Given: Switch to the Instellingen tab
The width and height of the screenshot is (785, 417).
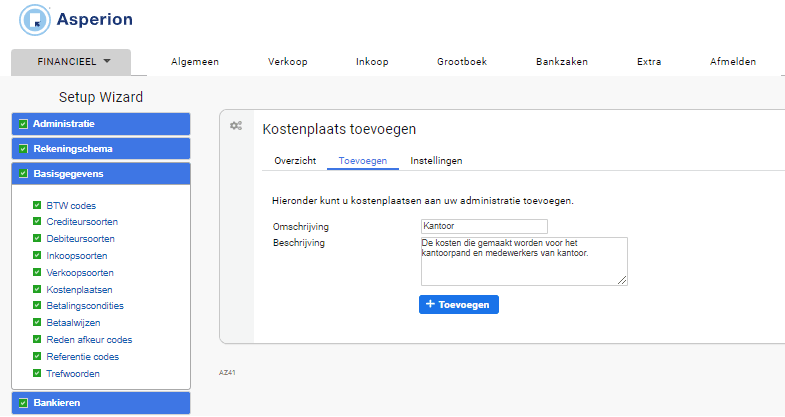Looking at the screenshot, I should click(x=436, y=161).
